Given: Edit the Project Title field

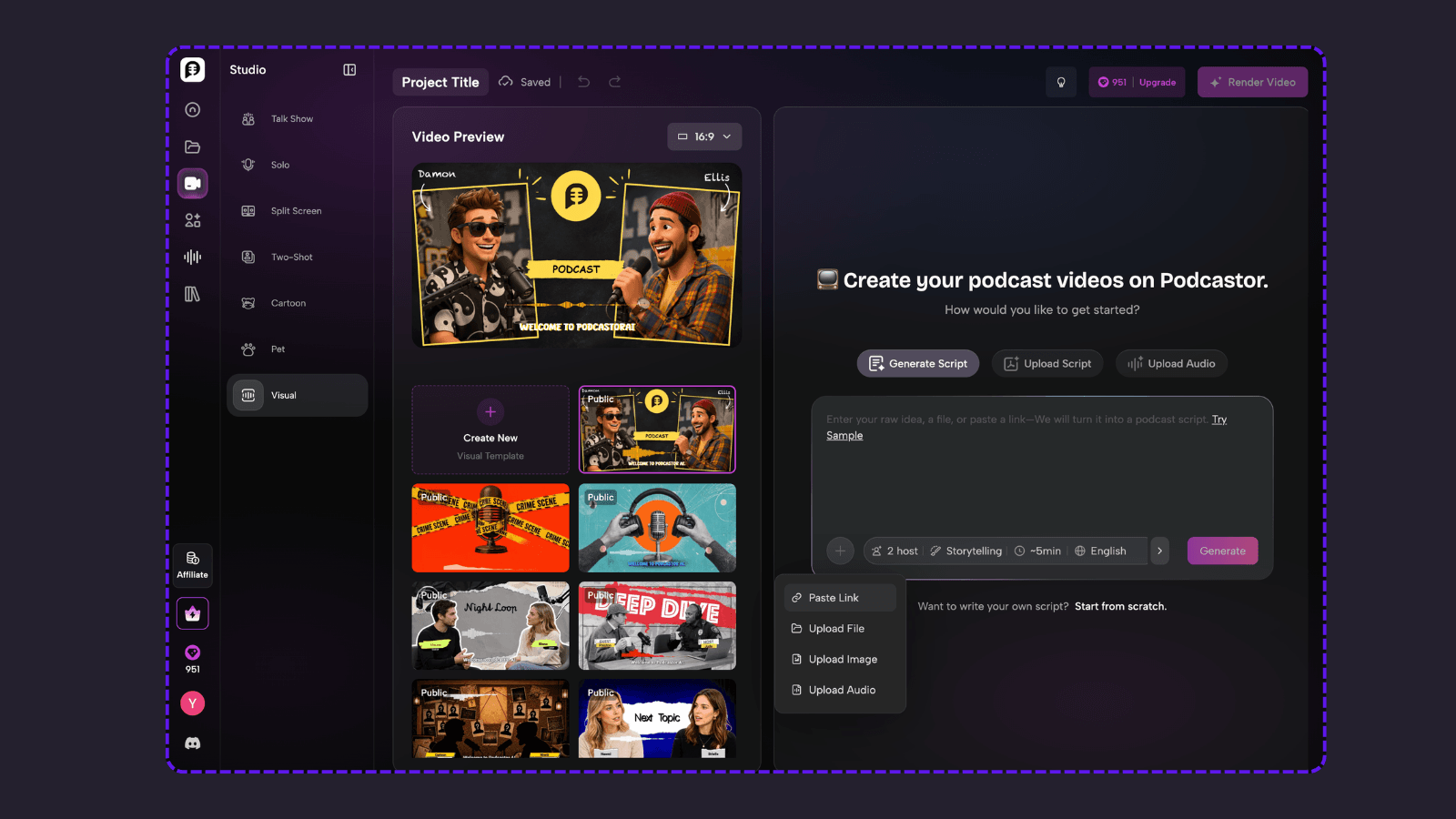Looking at the screenshot, I should (x=440, y=82).
